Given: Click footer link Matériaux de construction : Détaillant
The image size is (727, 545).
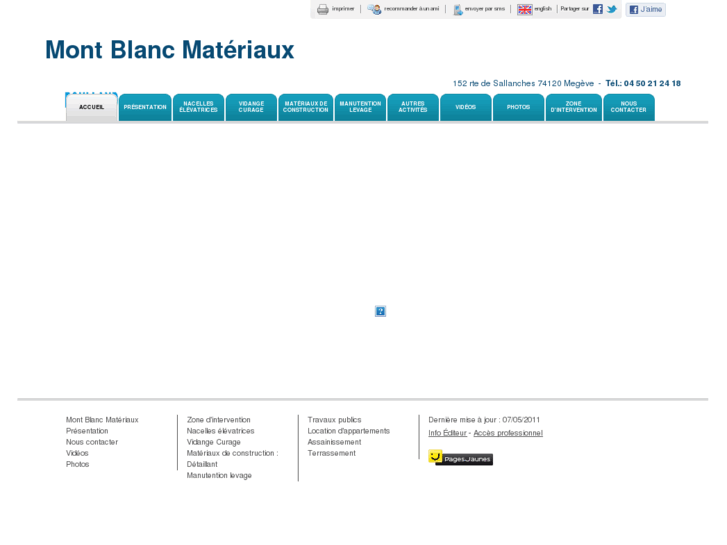Looking at the screenshot, I should tap(232, 459).
